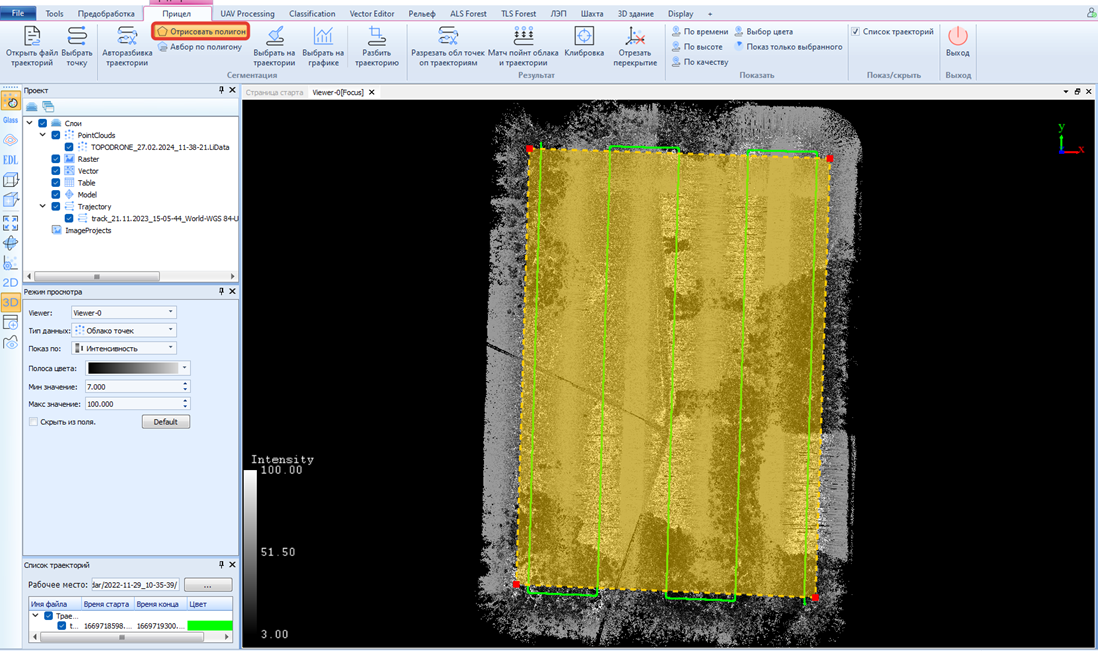Viewport: 1098px width, 651px height.
Task: Click the green trajectory color cell
Action: click(x=210, y=626)
